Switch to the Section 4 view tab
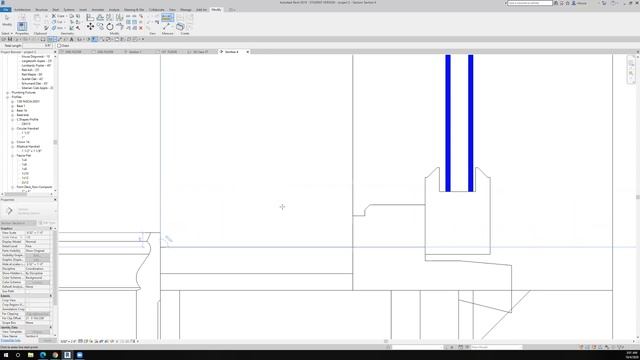Viewport: 640px width, 360px height. tap(231, 52)
